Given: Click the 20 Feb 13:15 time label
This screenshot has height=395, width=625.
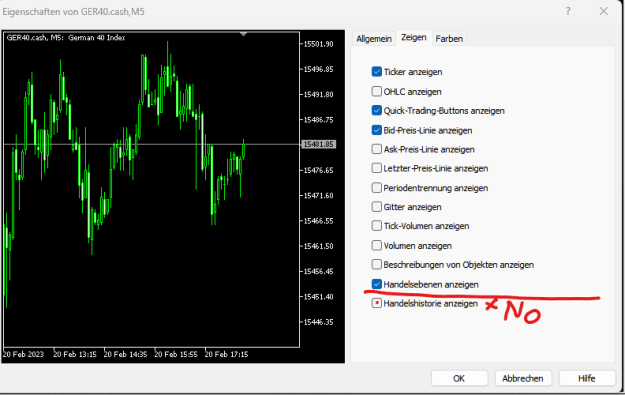Looking at the screenshot, I should 75,354.
